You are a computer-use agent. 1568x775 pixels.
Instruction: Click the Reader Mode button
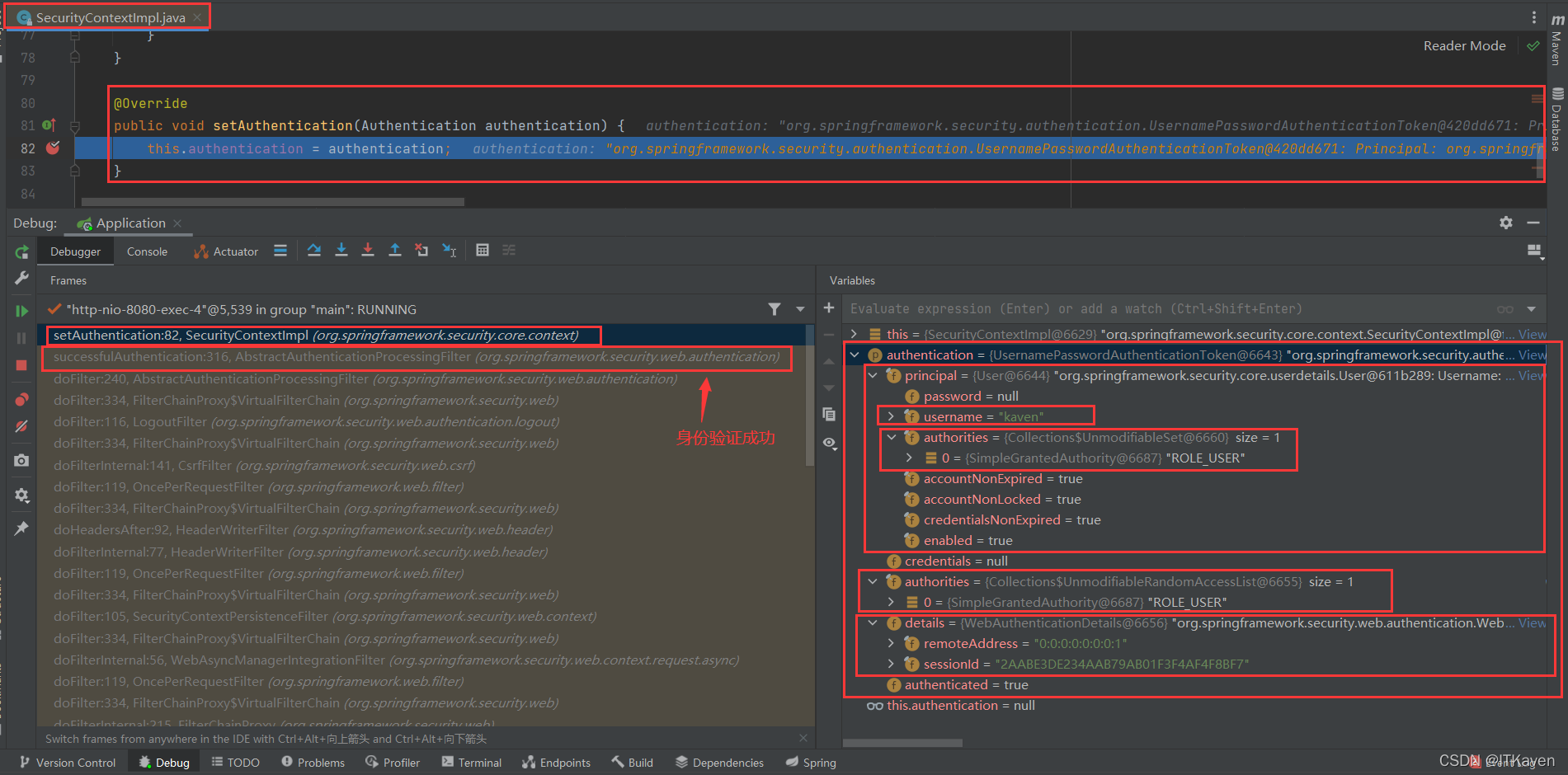click(1464, 46)
